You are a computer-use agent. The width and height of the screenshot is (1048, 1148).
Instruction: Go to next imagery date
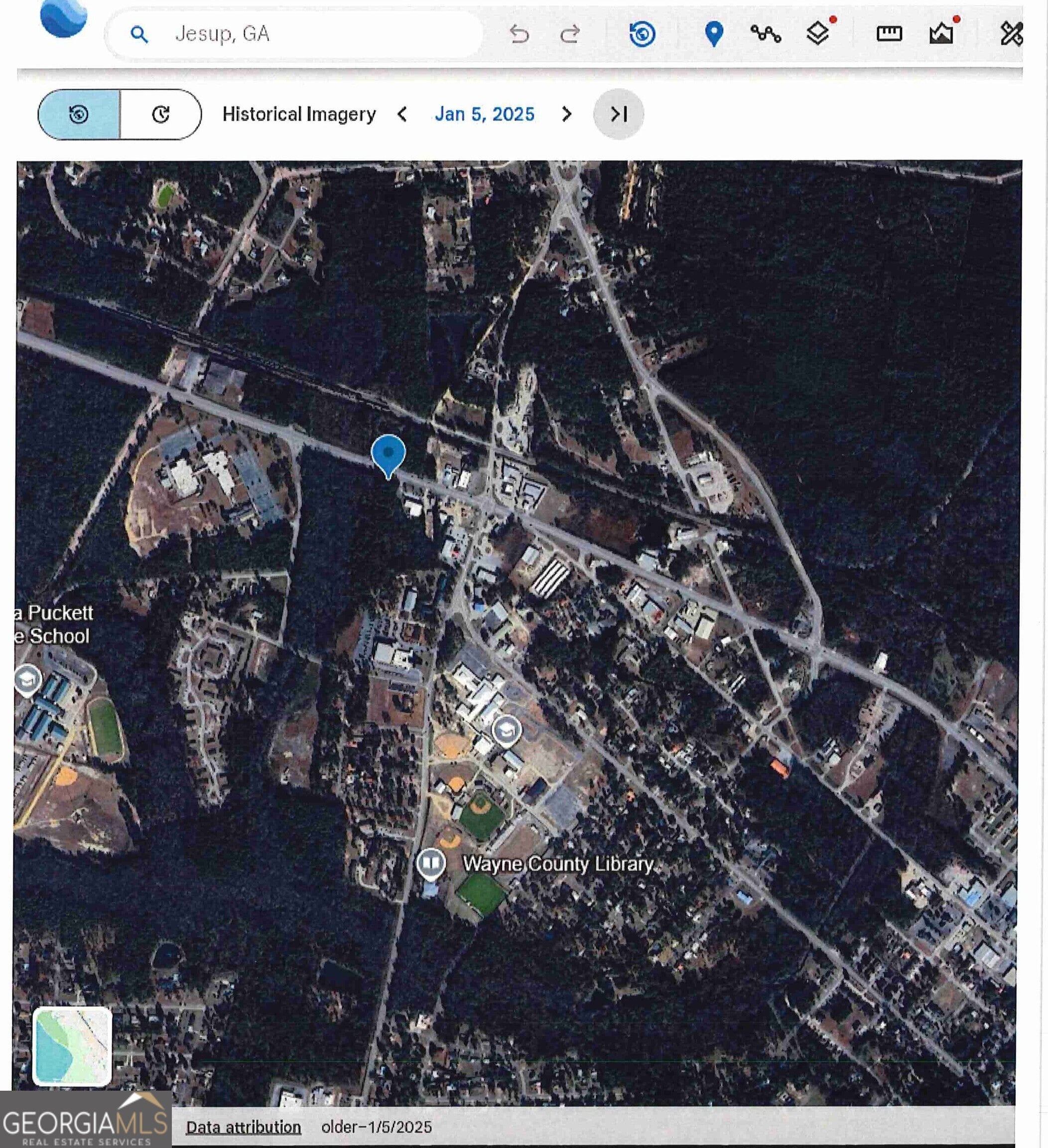[566, 115]
